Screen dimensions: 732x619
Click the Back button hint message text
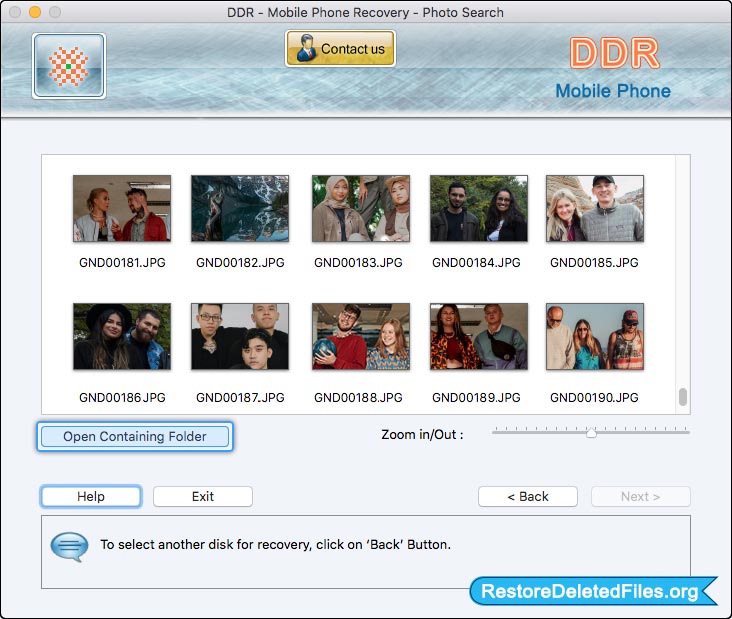[275, 545]
